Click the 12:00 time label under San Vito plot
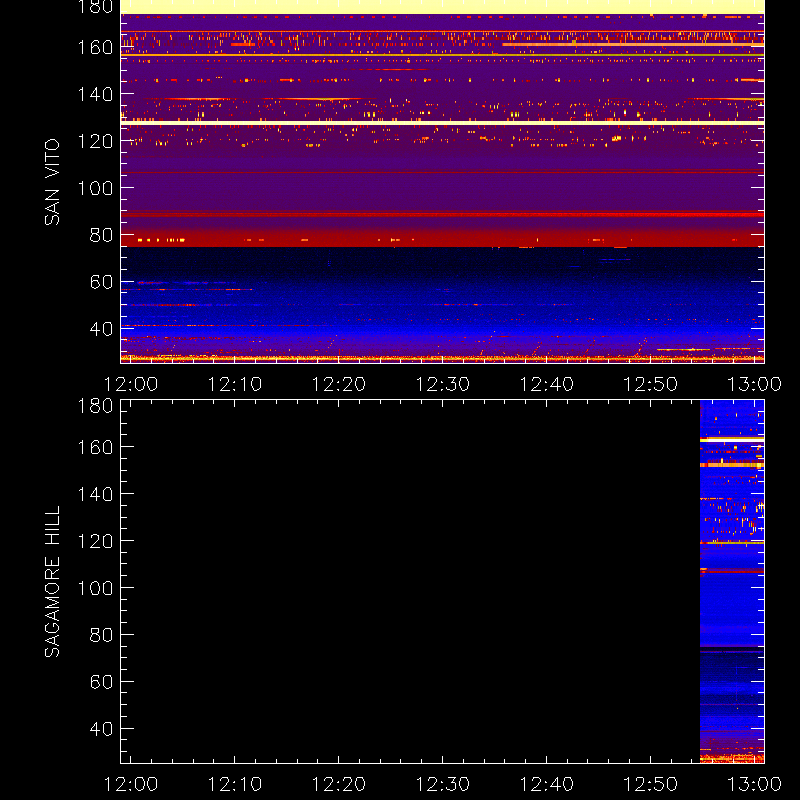 [x=131, y=384]
